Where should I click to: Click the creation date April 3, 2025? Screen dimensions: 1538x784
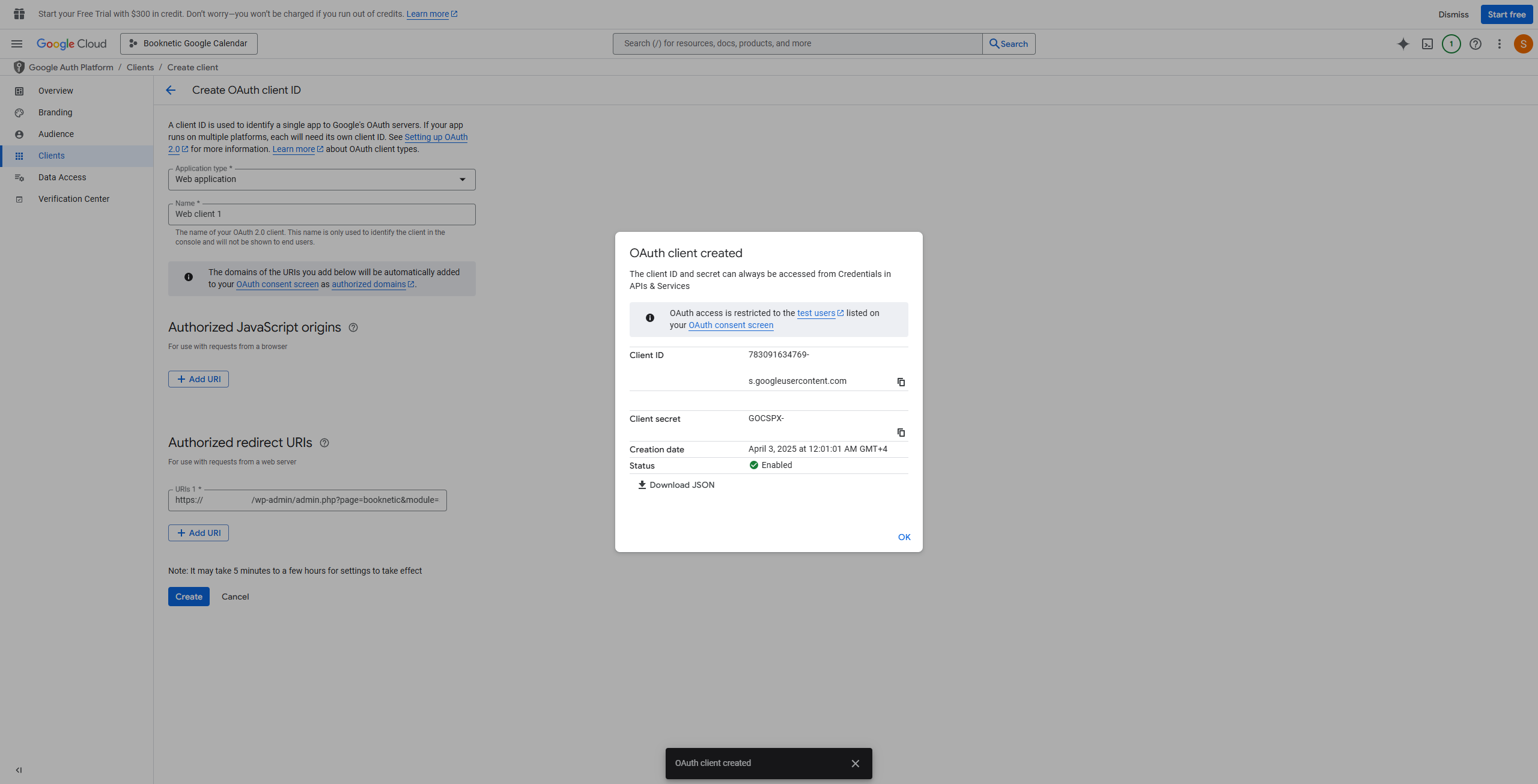pyautogui.click(x=818, y=449)
